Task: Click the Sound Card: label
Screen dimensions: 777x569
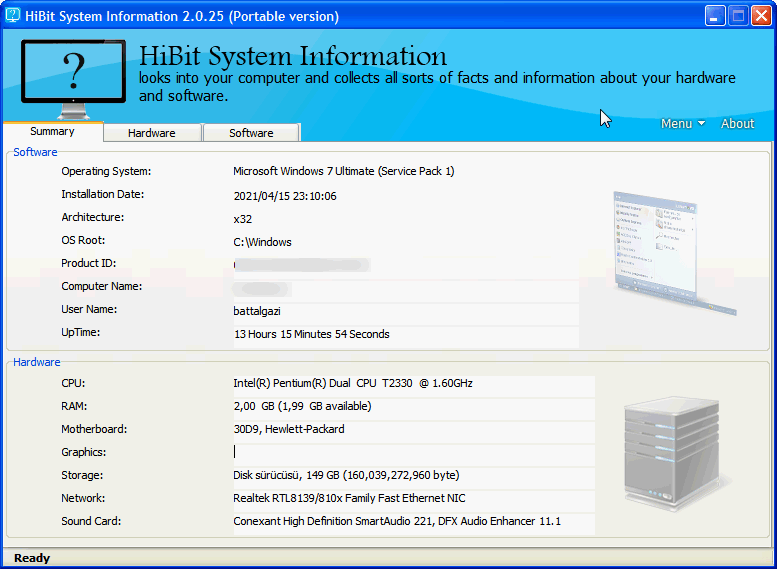Action: click(91, 521)
